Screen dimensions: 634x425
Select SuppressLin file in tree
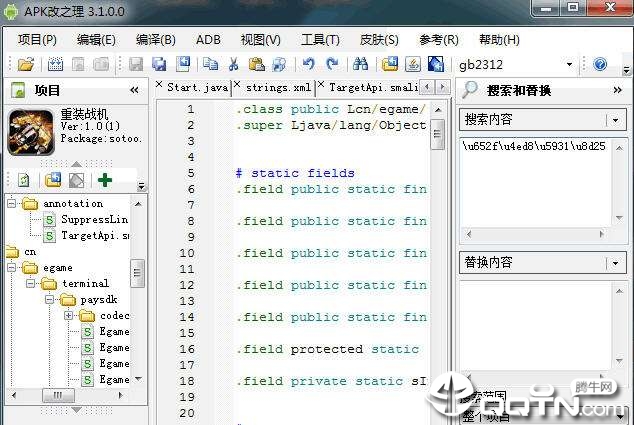click(94, 220)
